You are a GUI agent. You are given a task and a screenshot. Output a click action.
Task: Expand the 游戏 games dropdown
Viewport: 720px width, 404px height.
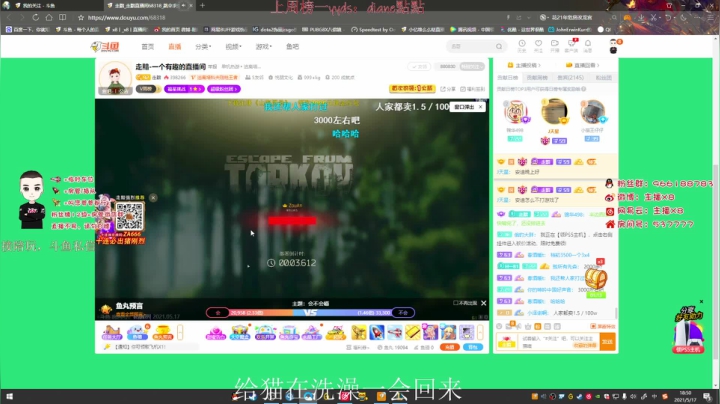[x=264, y=46]
